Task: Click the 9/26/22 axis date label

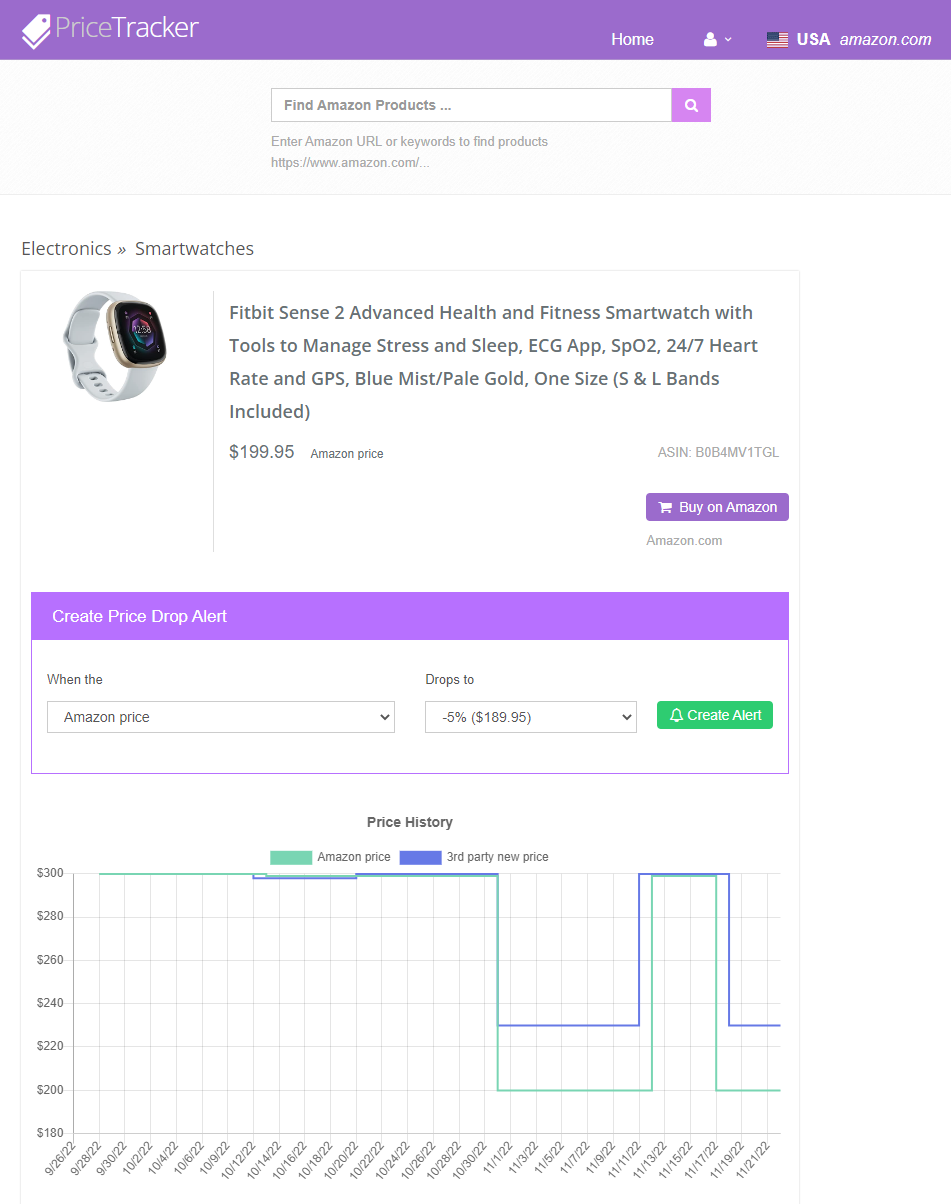Action: point(61,1159)
